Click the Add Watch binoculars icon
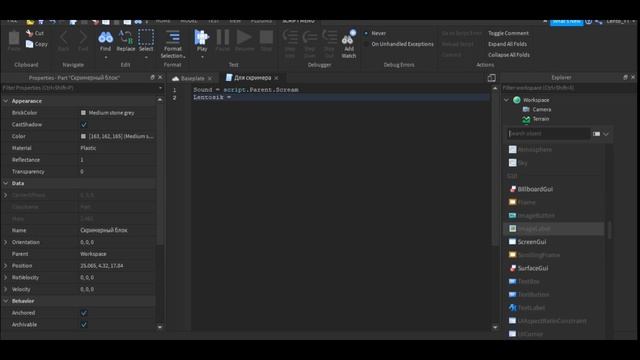This screenshot has height=360, width=640. click(x=349, y=38)
